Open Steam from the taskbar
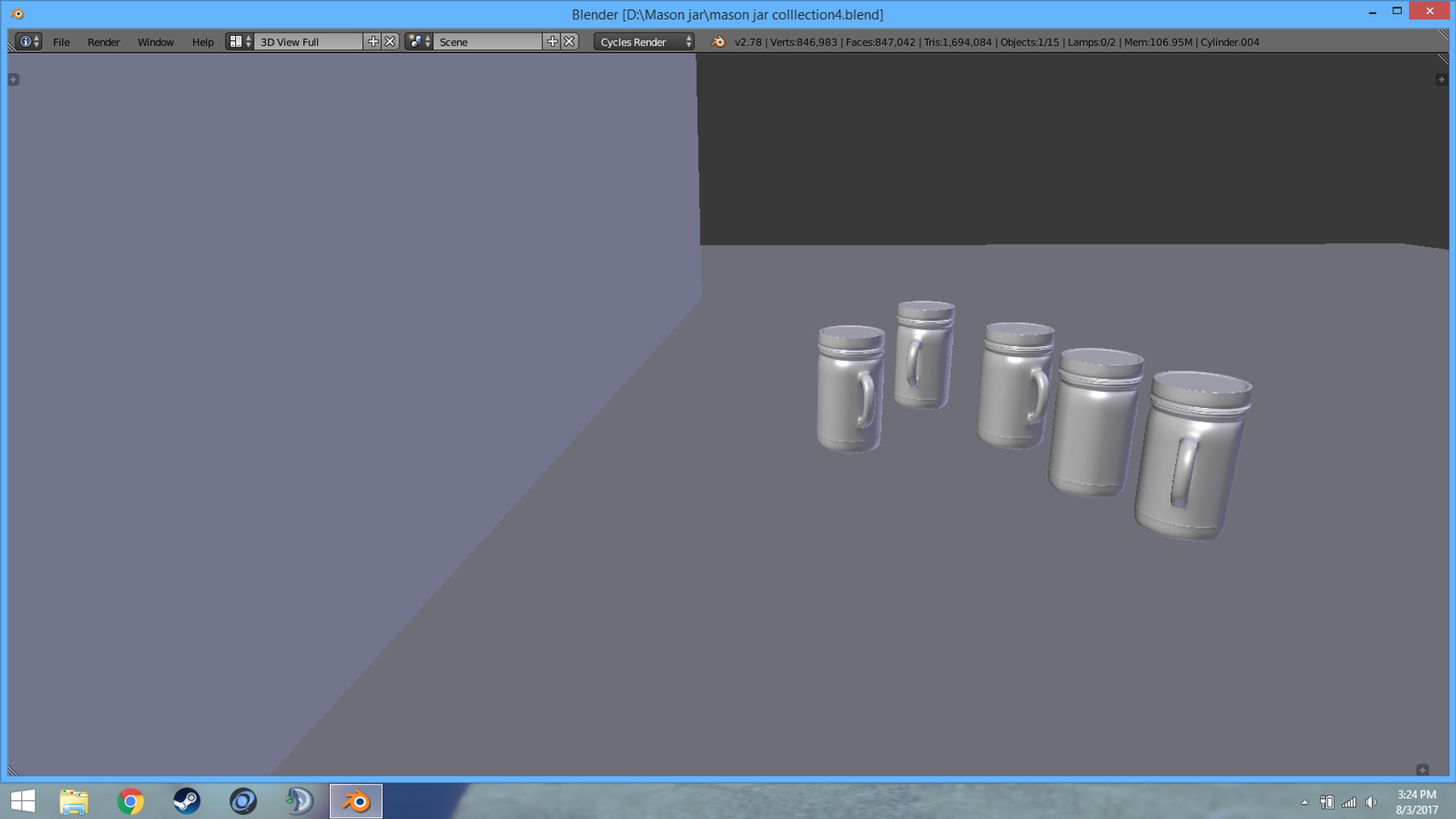This screenshot has width=1456, height=819. click(x=187, y=801)
